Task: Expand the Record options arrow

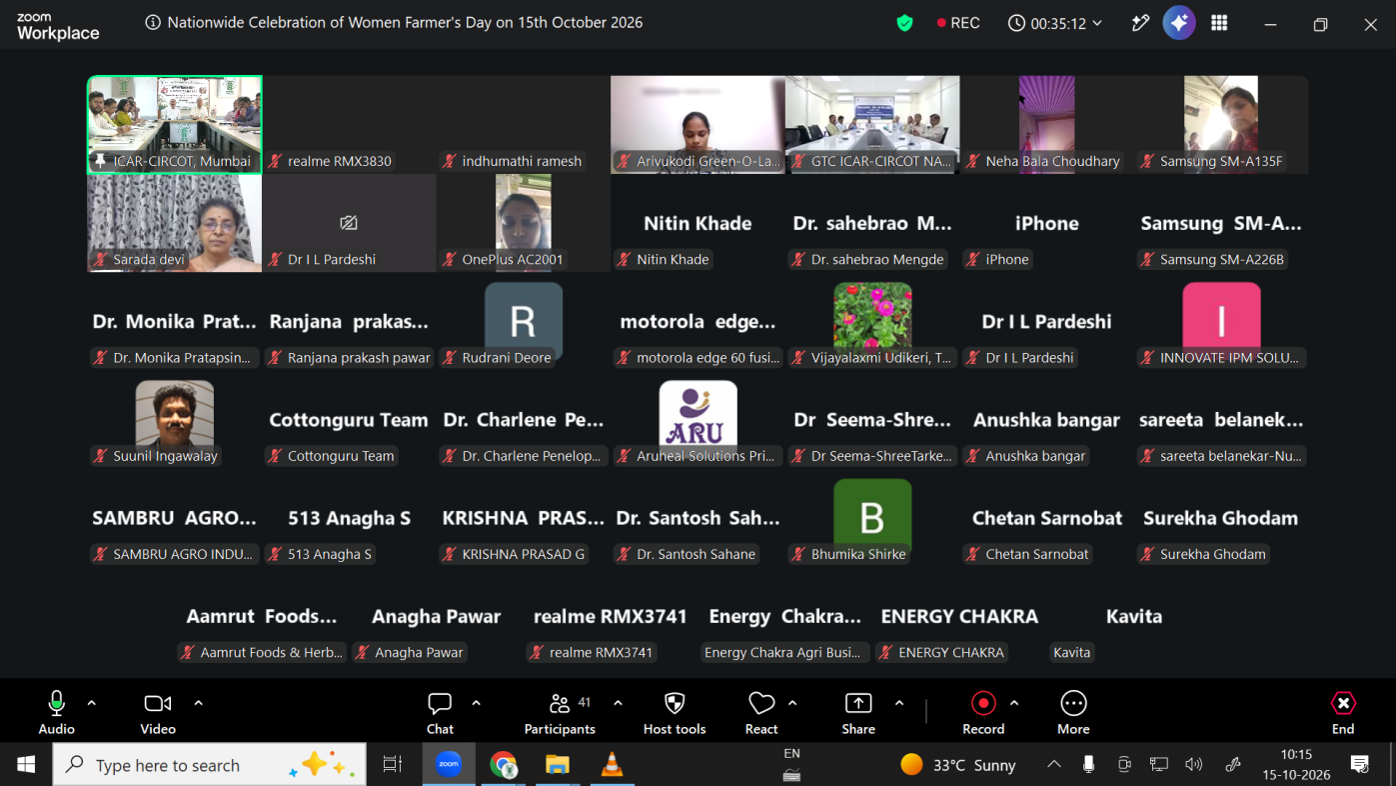Action: (x=1014, y=703)
